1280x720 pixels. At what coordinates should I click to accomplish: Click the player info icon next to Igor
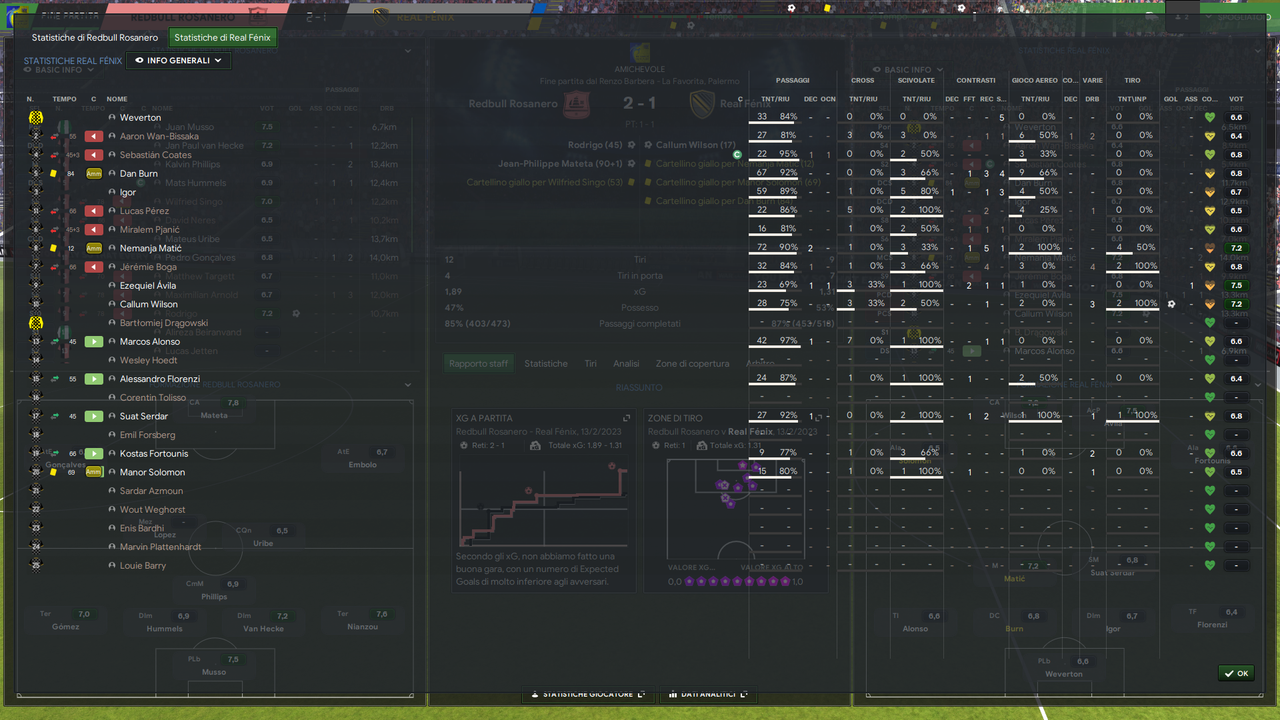tap(112, 192)
